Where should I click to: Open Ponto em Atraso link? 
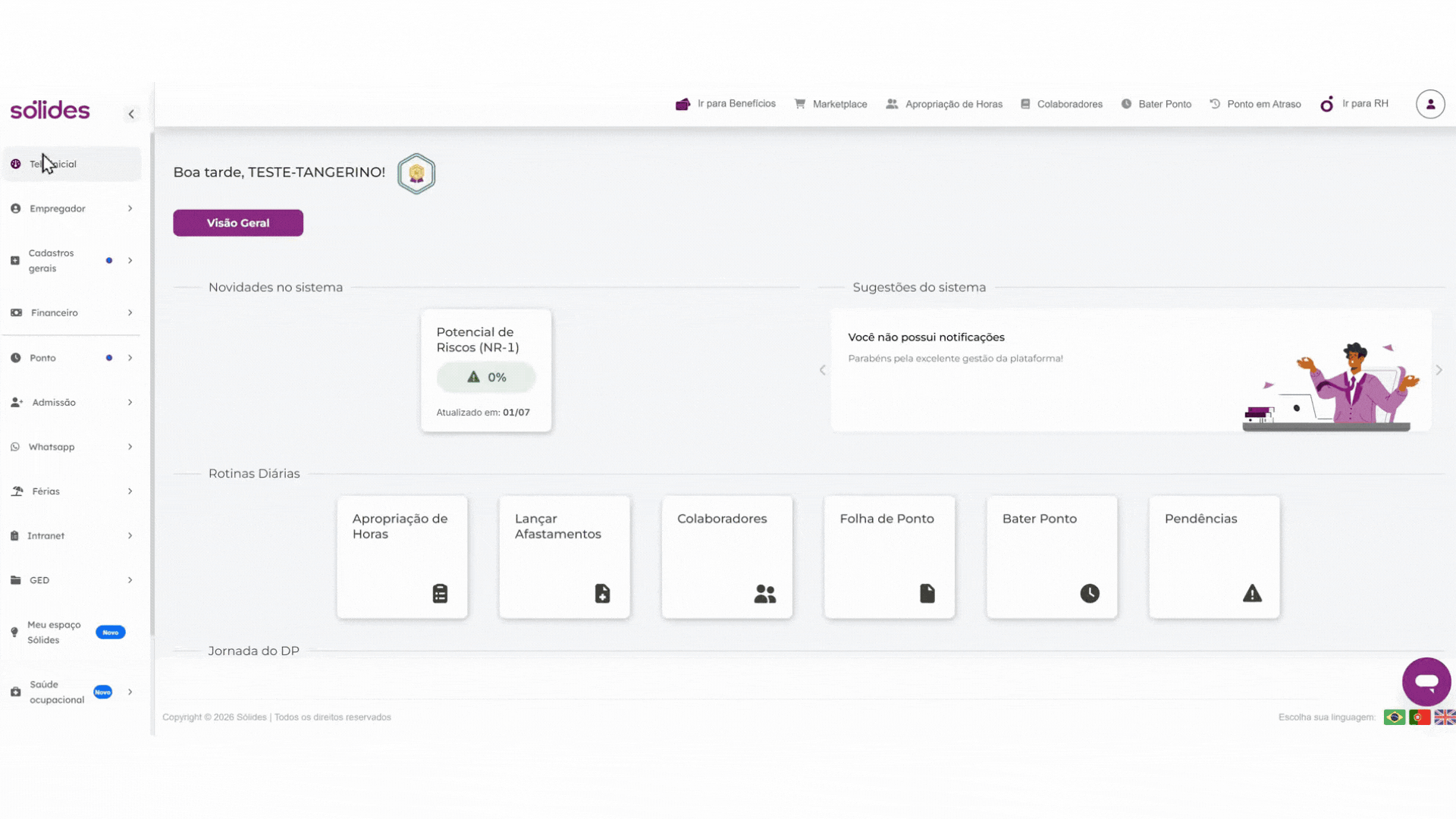click(x=1255, y=104)
